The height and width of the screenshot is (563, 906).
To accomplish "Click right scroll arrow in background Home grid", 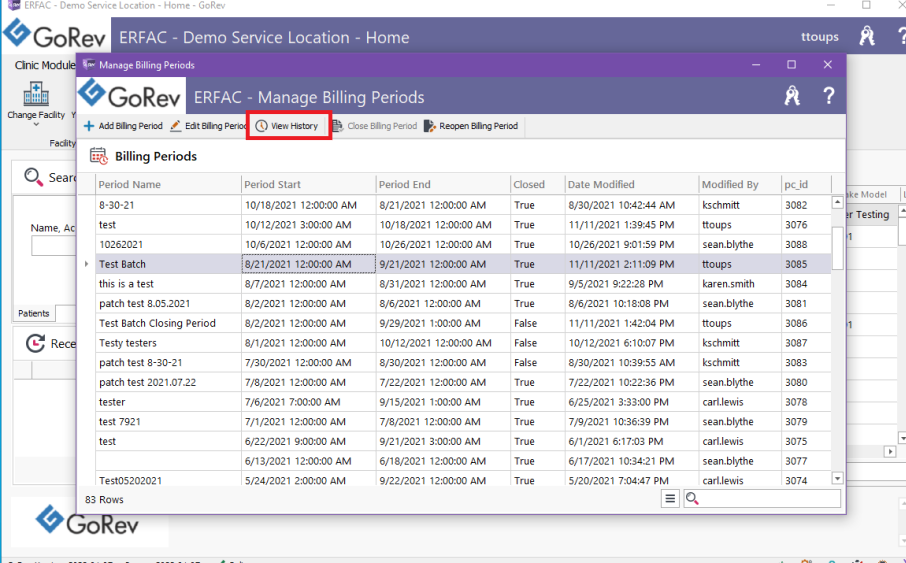I will tap(890, 451).
